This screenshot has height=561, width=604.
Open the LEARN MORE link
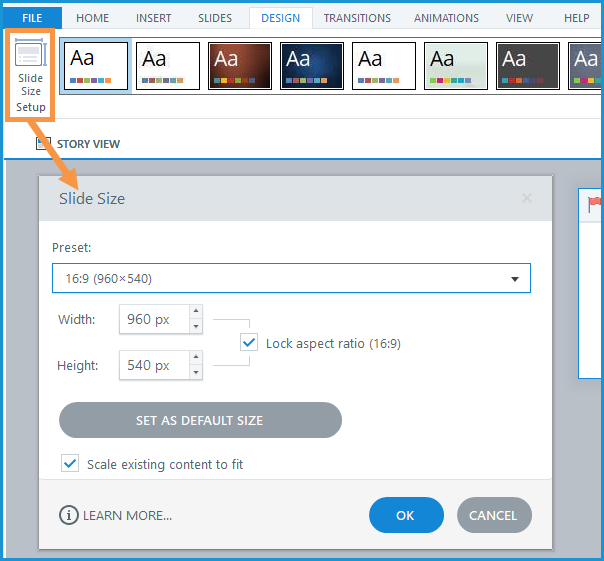128,516
